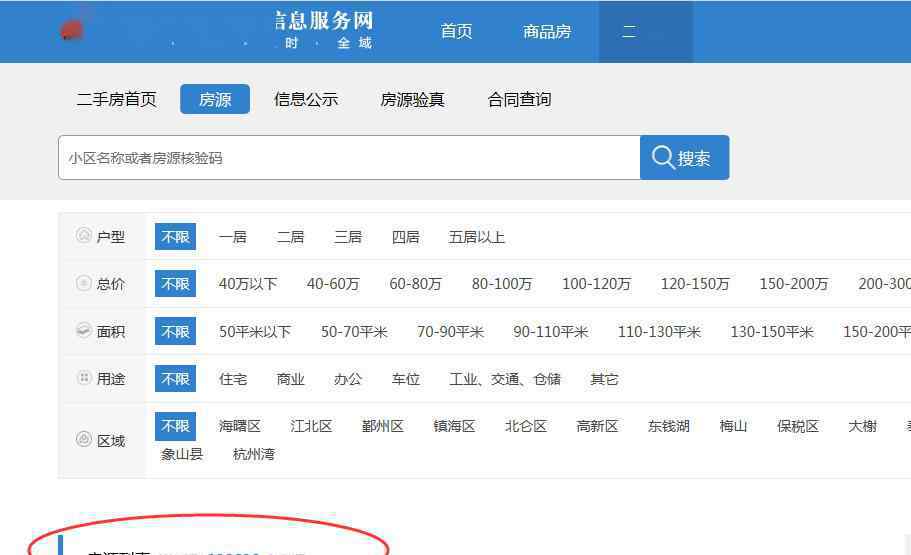Open the 房源验真 tab
The image size is (911, 555).
click(413, 99)
